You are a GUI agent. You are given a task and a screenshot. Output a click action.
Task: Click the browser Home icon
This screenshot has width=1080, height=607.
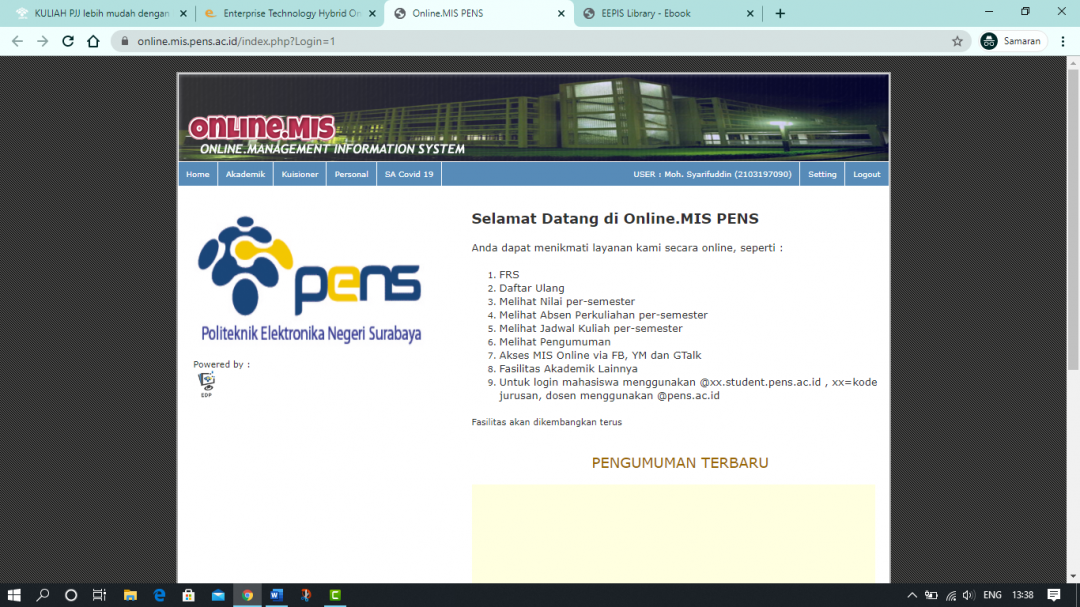[x=94, y=41]
